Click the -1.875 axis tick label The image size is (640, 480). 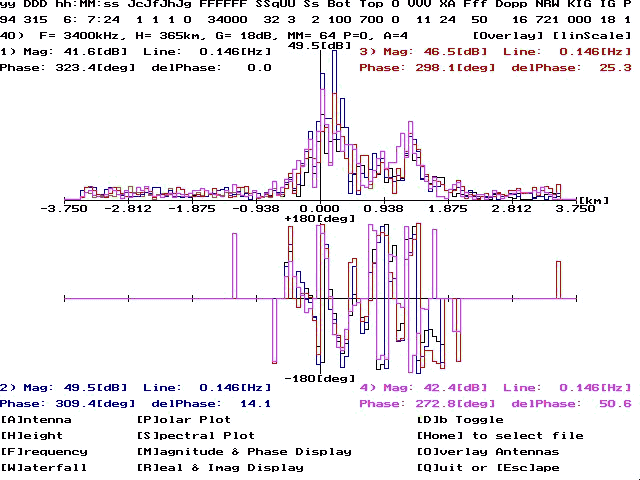point(192,209)
